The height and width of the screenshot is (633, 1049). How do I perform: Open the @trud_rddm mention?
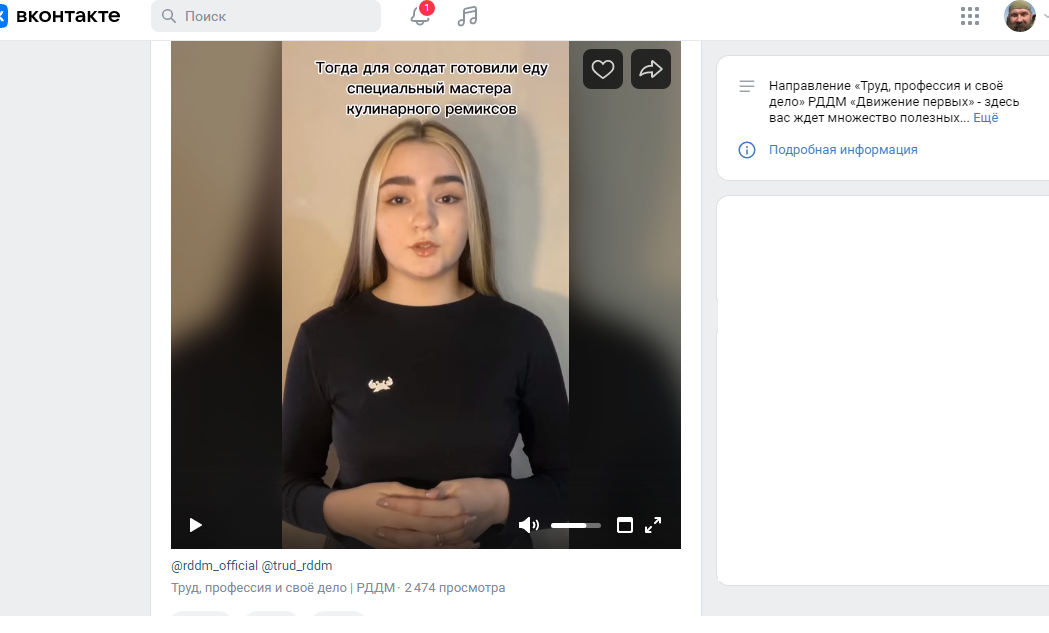[296, 566]
